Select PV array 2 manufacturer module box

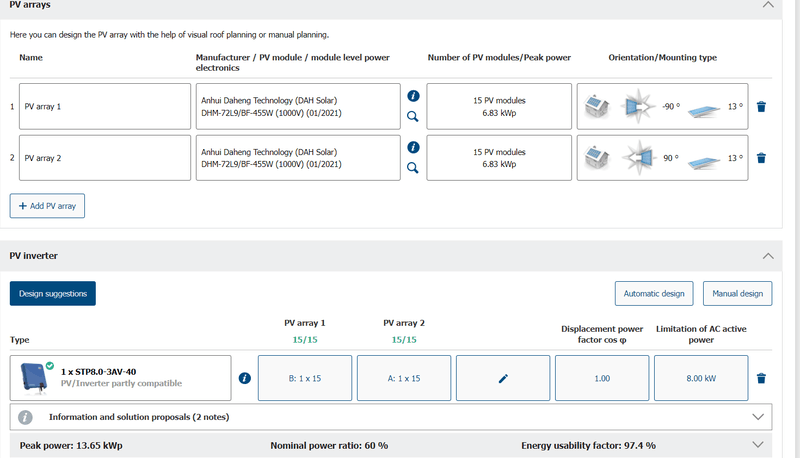tap(298, 158)
